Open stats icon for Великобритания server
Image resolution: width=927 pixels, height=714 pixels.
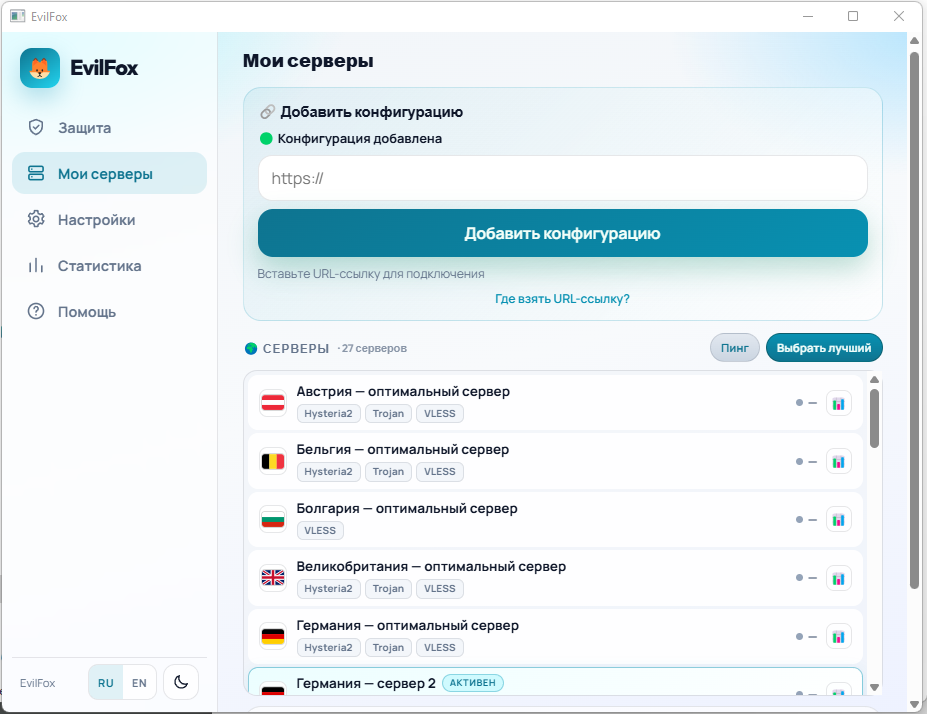(838, 579)
